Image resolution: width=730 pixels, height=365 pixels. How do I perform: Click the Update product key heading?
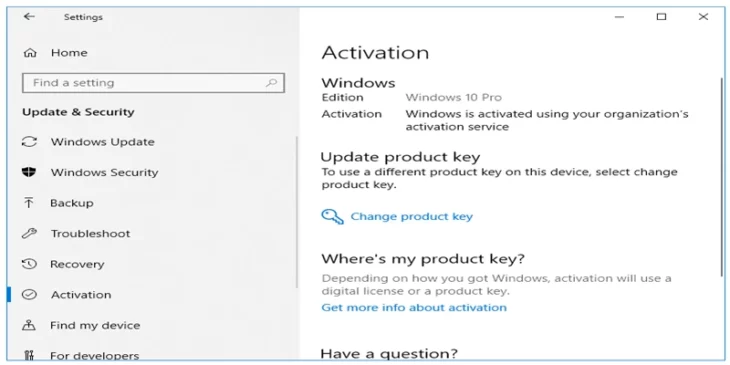click(400, 157)
